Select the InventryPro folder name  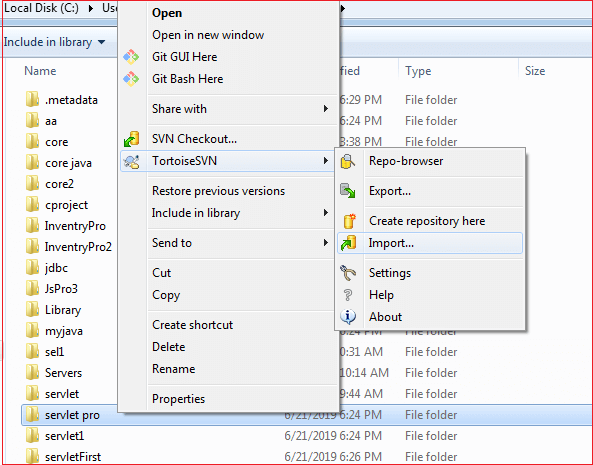(x=75, y=226)
